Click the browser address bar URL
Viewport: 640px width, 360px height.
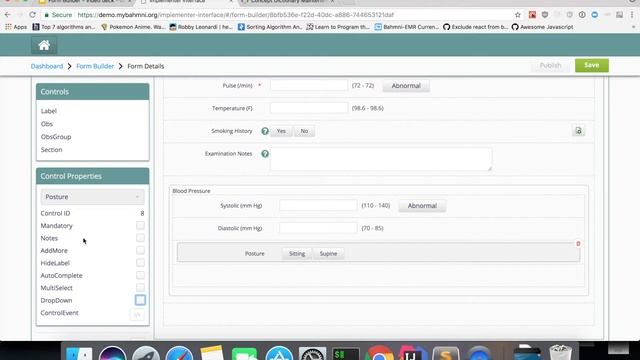(236, 15)
